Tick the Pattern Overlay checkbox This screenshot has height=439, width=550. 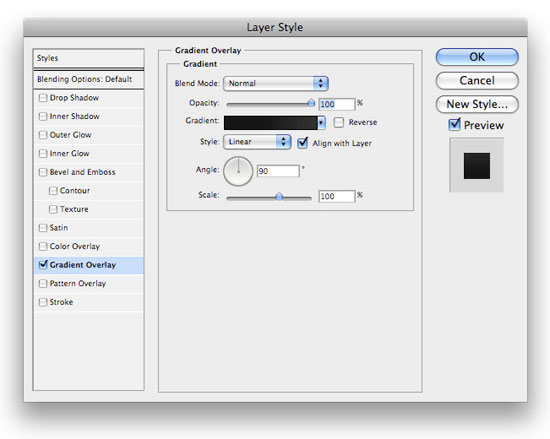pyautogui.click(x=43, y=283)
